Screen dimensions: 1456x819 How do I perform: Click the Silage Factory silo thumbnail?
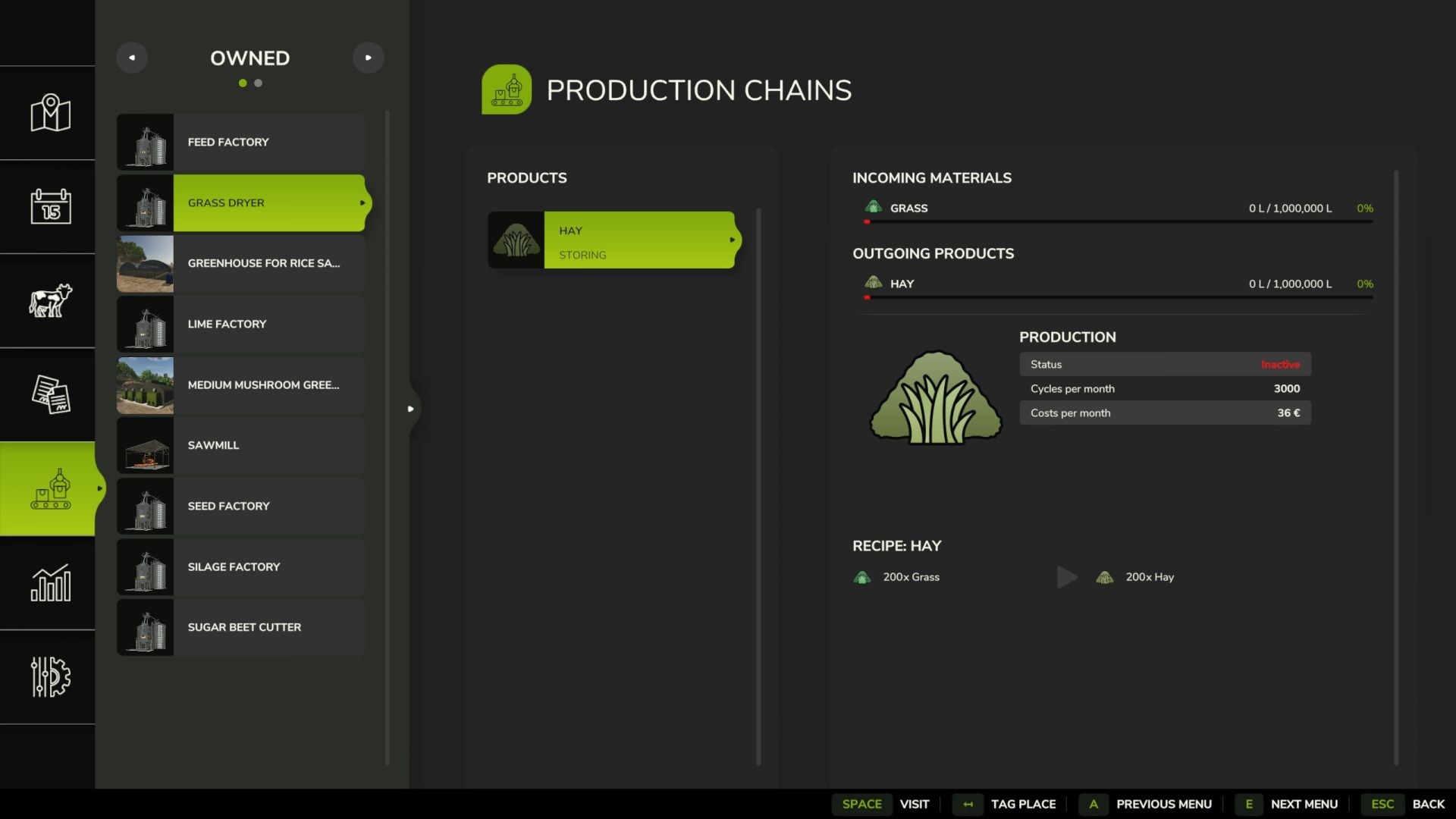click(x=145, y=567)
